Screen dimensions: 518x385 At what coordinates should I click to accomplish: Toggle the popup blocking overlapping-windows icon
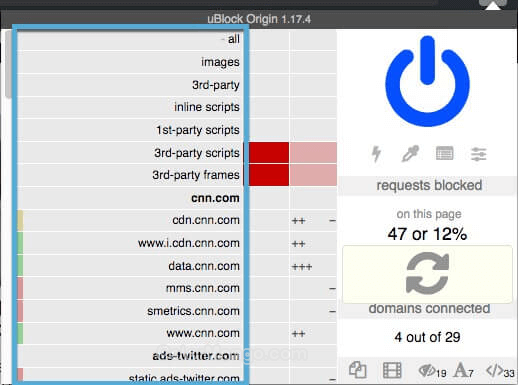(x=358, y=370)
